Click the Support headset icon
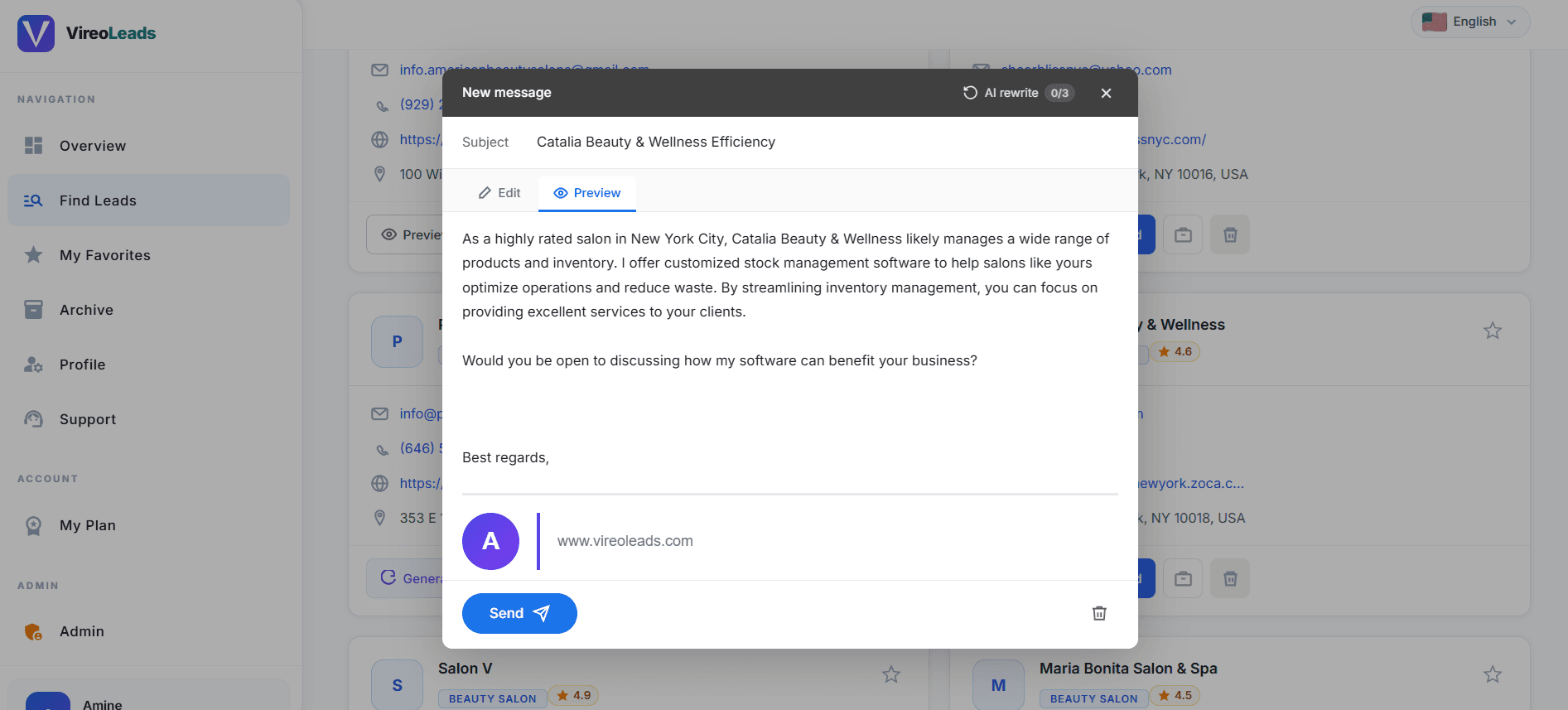The width and height of the screenshot is (1568, 710). click(33, 419)
